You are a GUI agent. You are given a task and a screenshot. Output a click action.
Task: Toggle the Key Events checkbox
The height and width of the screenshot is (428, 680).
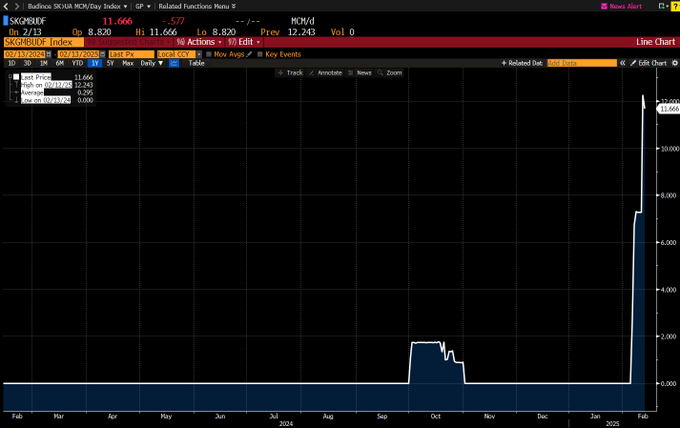click(261, 54)
